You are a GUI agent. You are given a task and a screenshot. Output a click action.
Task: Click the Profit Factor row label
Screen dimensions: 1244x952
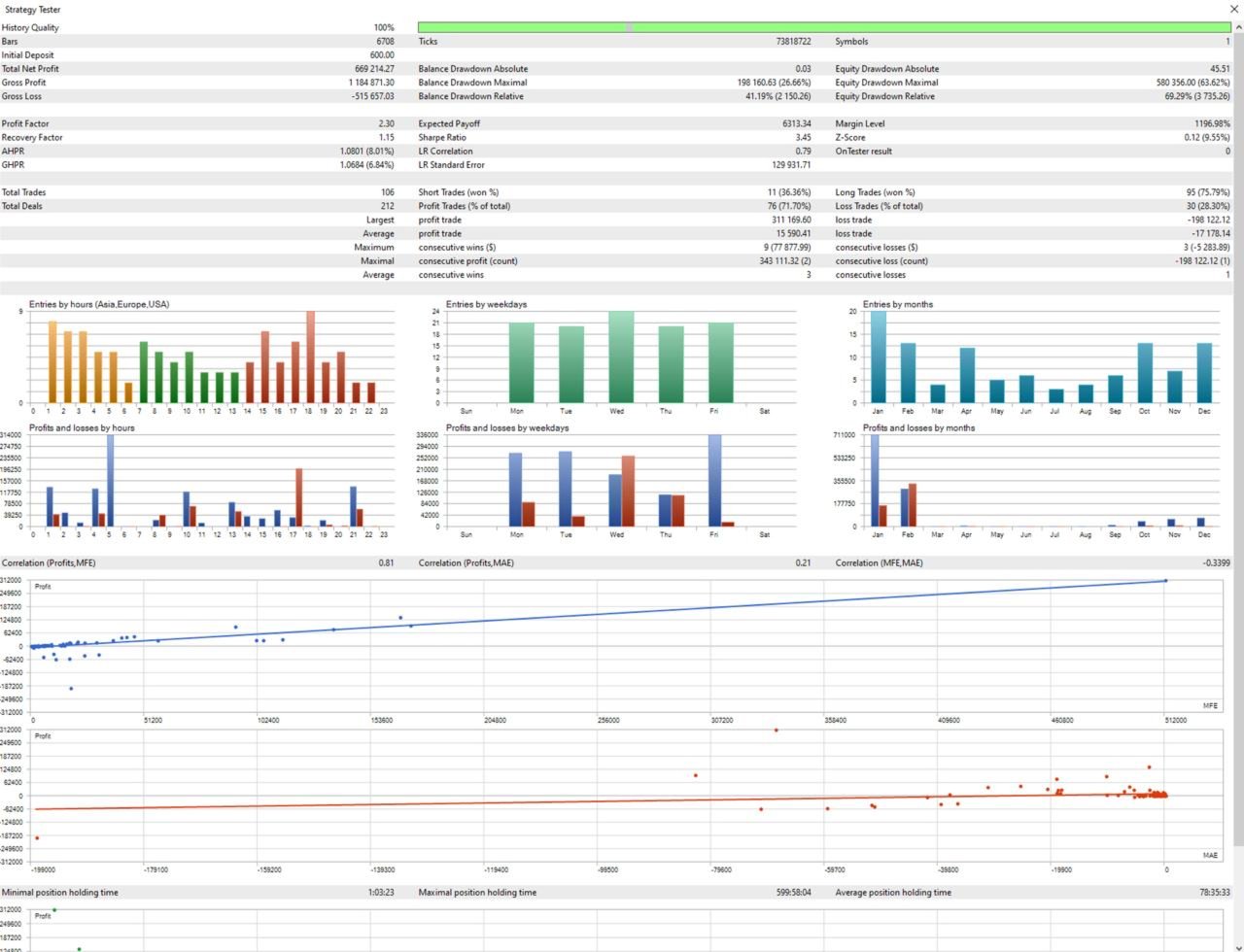(x=25, y=123)
